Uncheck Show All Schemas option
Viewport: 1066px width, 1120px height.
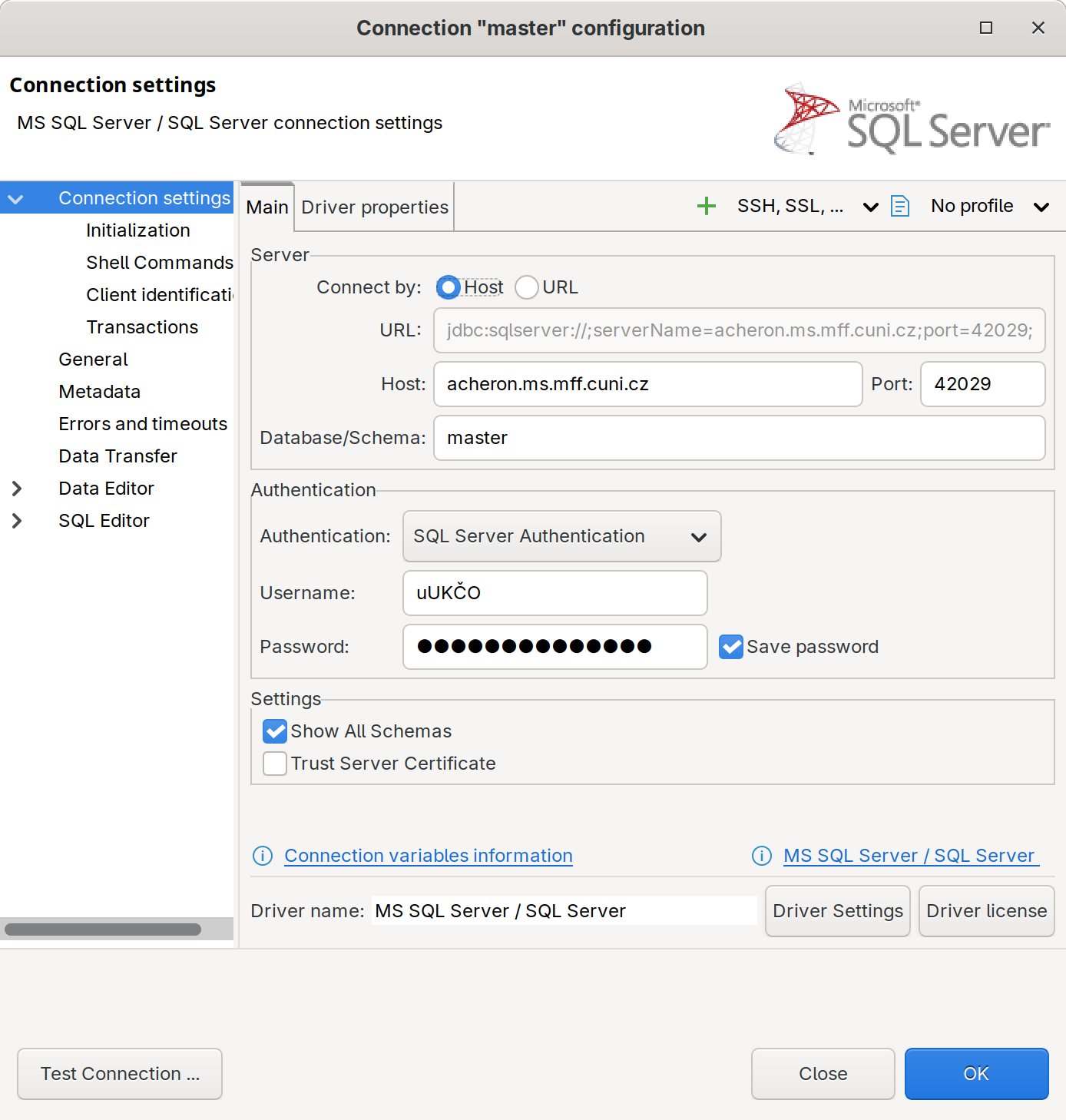pos(275,731)
